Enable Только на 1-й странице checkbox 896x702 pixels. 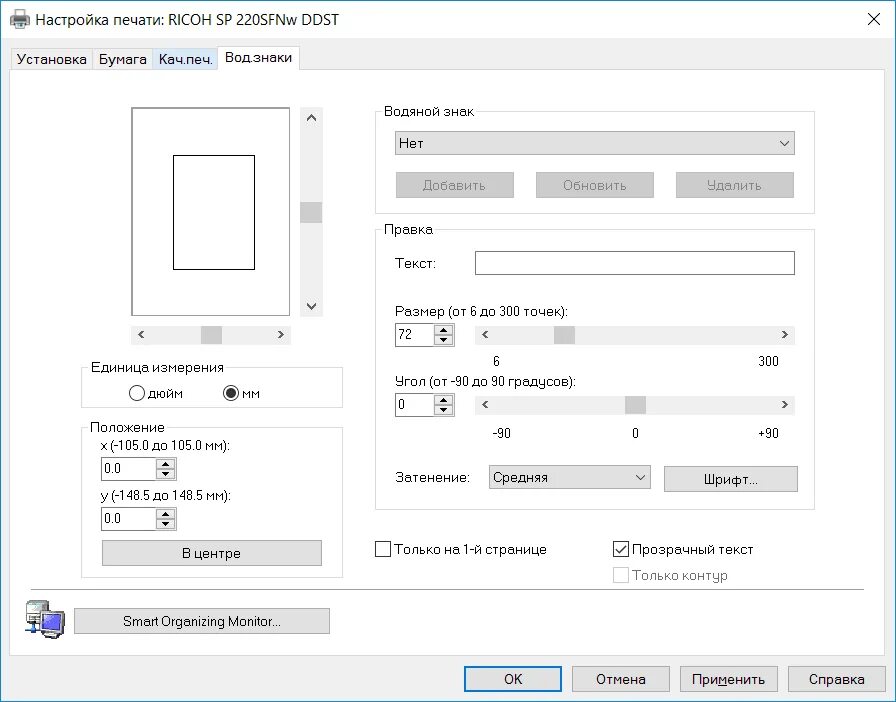click(x=383, y=549)
